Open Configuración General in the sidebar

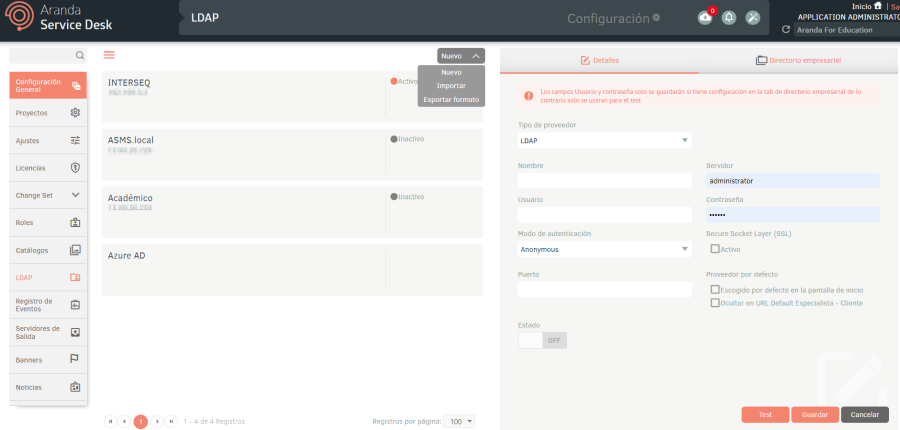[x=48, y=86]
